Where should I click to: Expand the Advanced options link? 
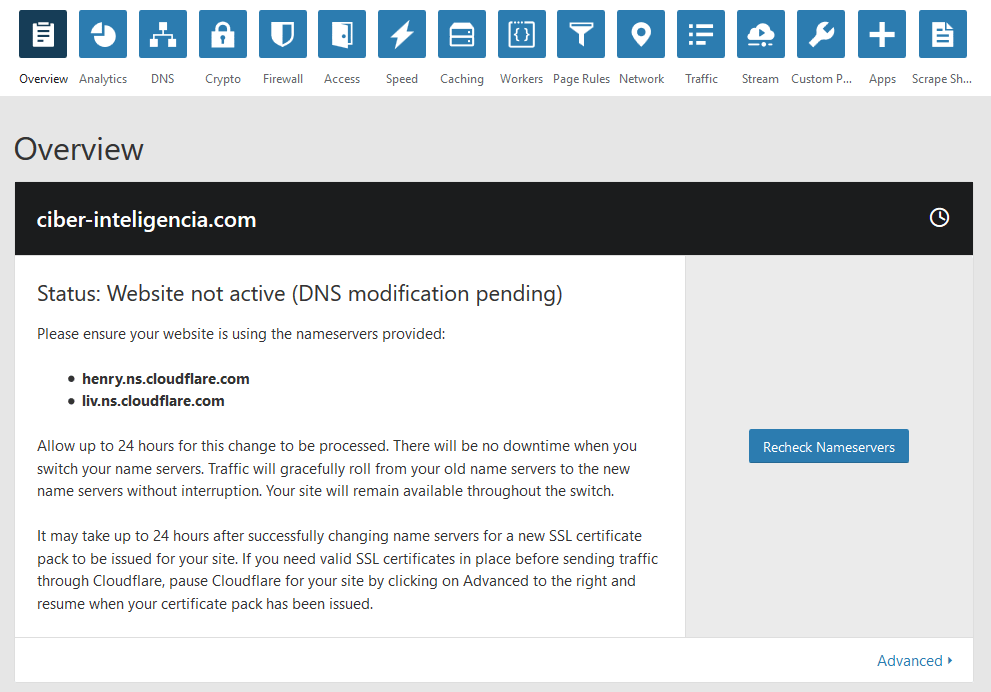915,660
